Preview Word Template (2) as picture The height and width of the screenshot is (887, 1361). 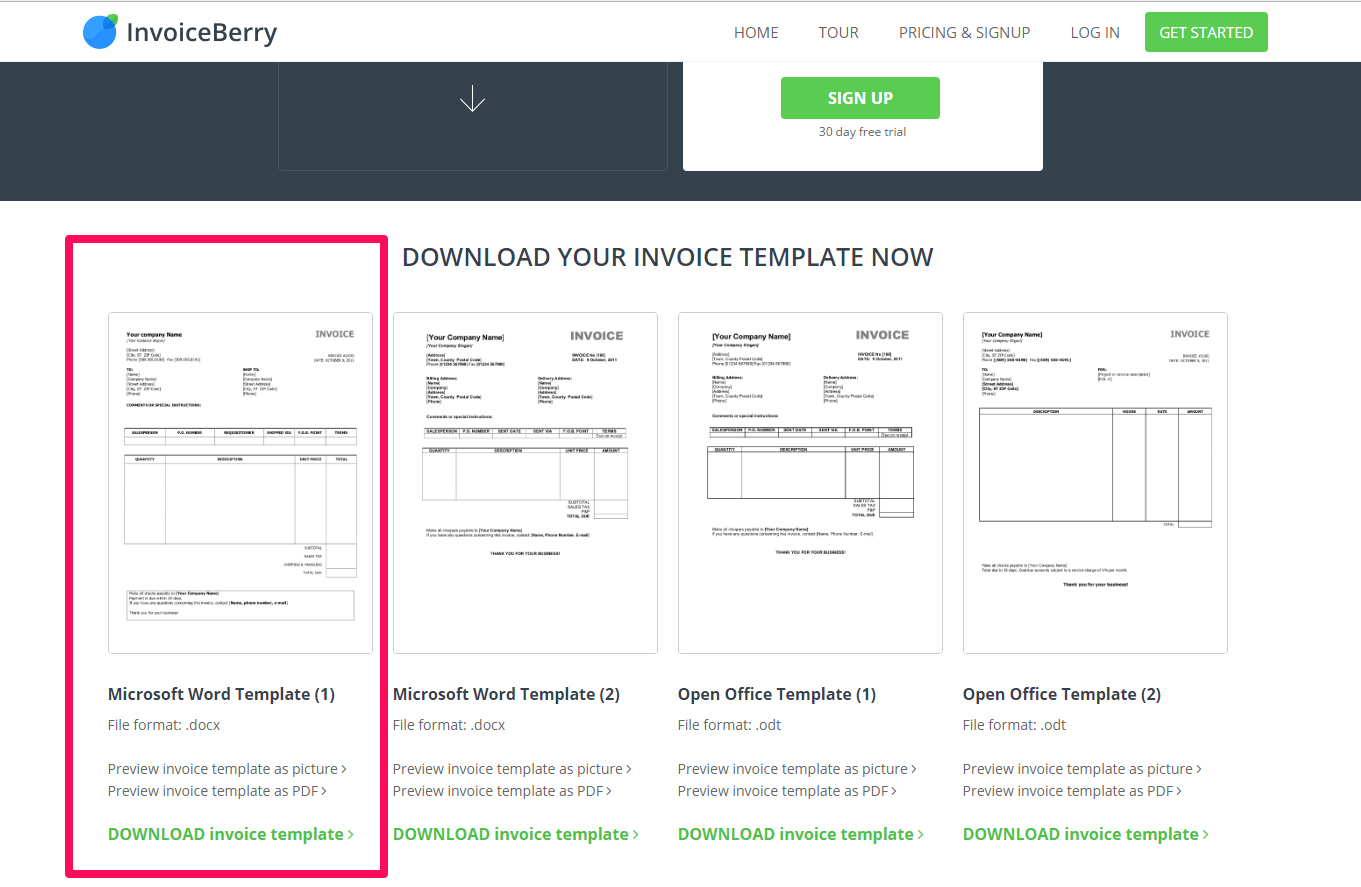[x=512, y=769]
